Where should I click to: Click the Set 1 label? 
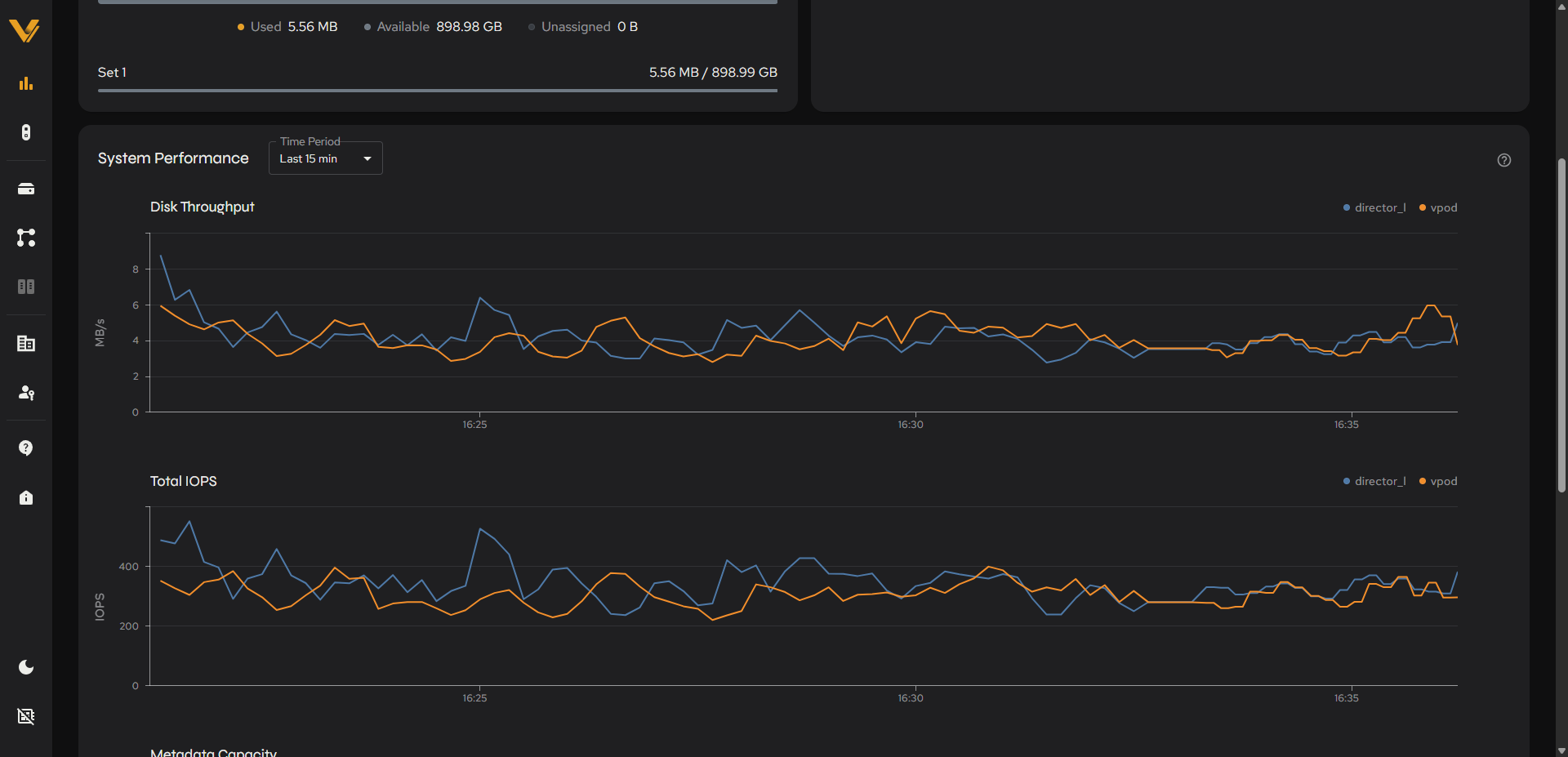pyautogui.click(x=112, y=72)
